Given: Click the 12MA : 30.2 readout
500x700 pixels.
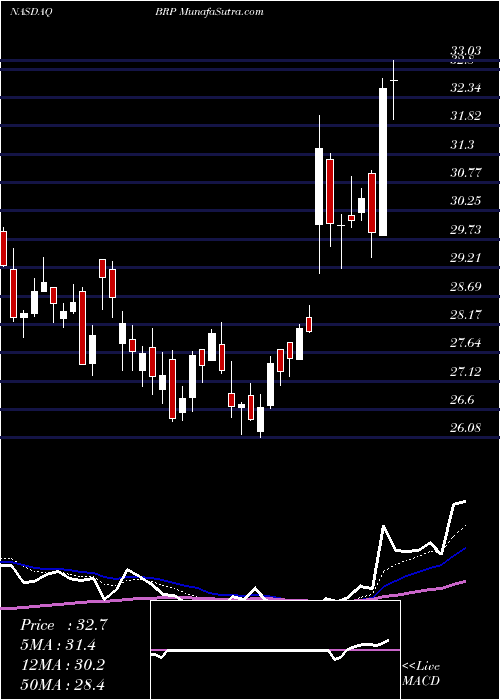Looking at the screenshot, I should 62,664.
